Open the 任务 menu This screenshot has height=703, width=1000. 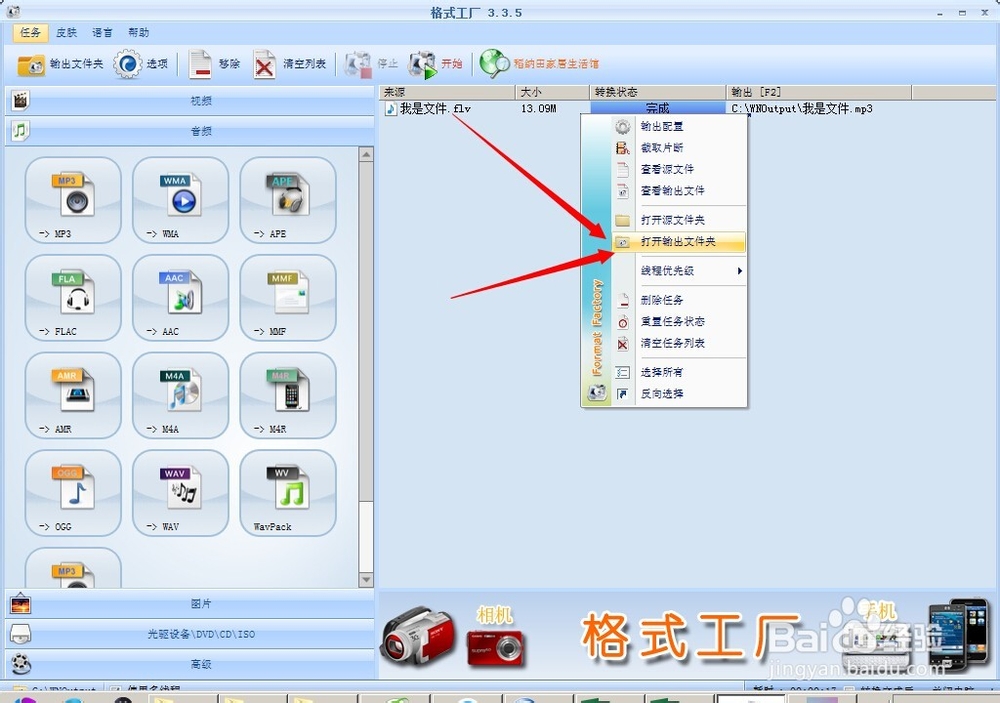tap(30, 31)
